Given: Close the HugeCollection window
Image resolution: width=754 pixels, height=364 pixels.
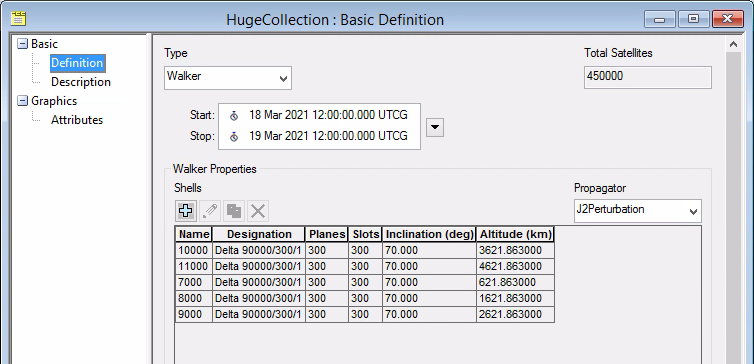Looking at the screenshot, I should tap(728, 19).
